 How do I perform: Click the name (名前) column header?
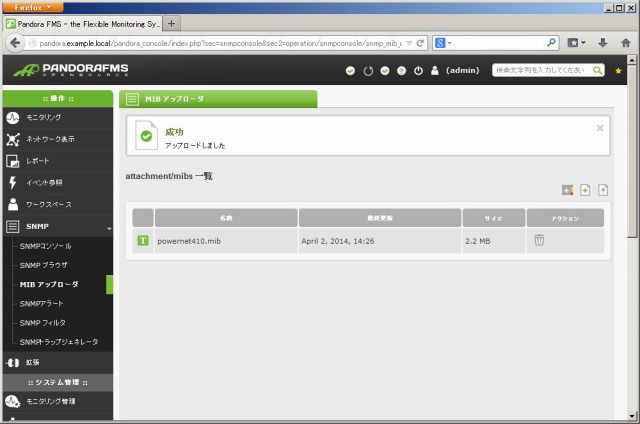(226, 218)
